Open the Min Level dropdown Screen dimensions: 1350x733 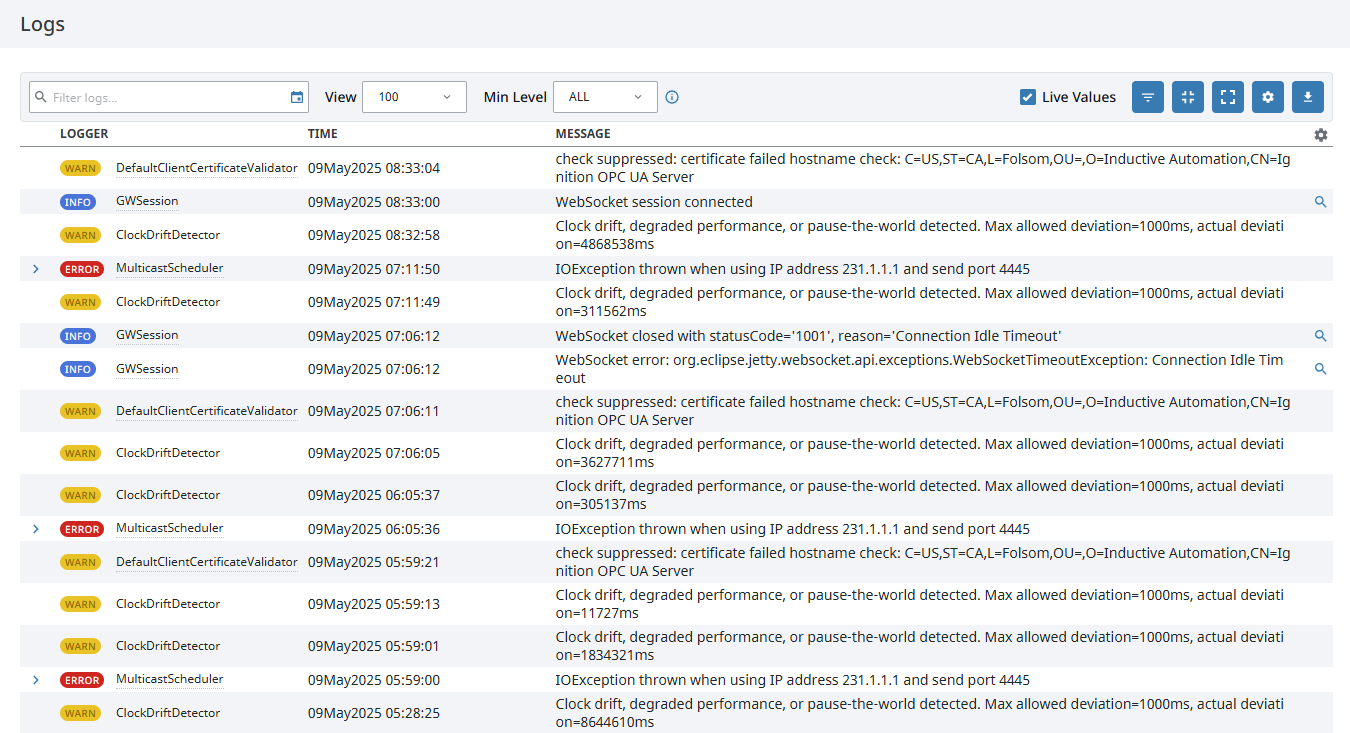(605, 96)
